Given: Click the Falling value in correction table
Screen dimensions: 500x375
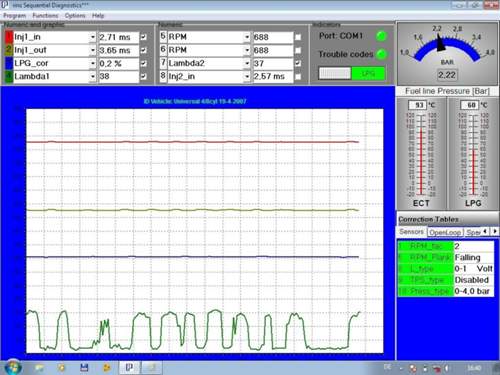Looking at the screenshot, I should pyautogui.click(x=474, y=258).
